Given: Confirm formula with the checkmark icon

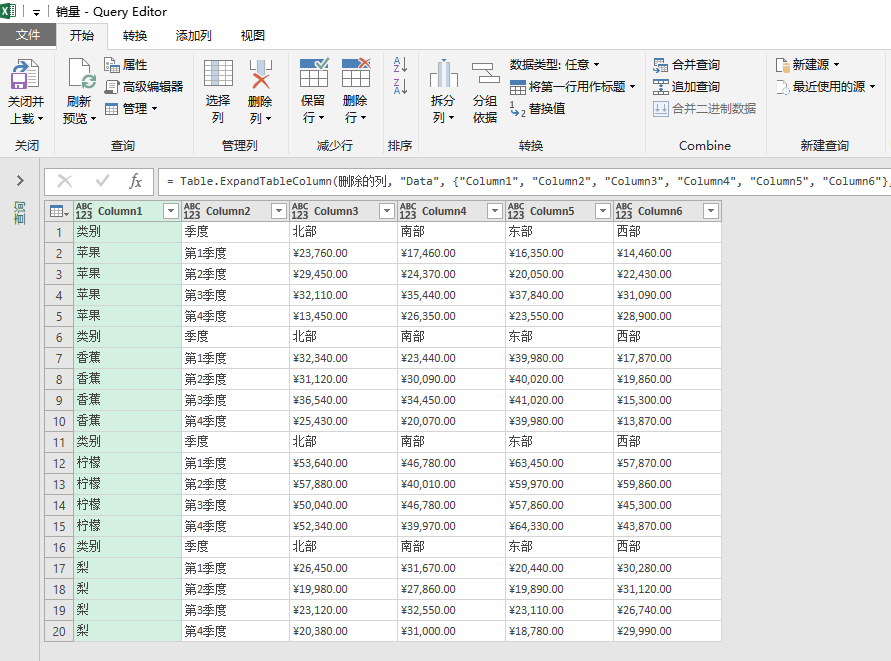Looking at the screenshot, I should [x=102, y=181].
